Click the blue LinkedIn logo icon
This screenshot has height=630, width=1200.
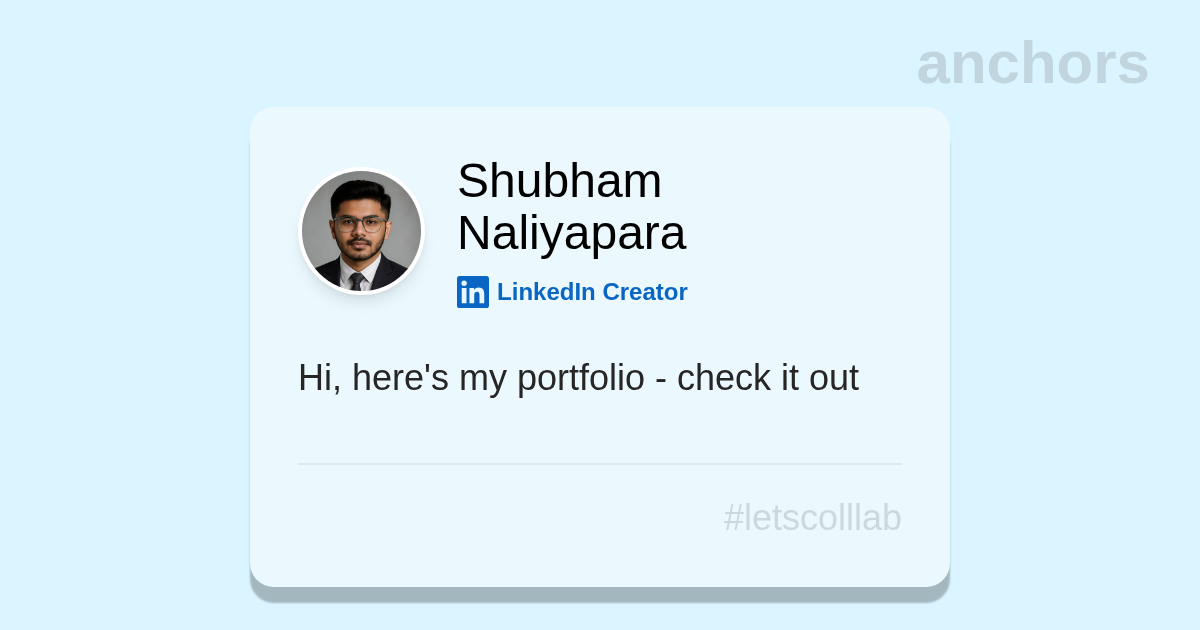(473, 292)
